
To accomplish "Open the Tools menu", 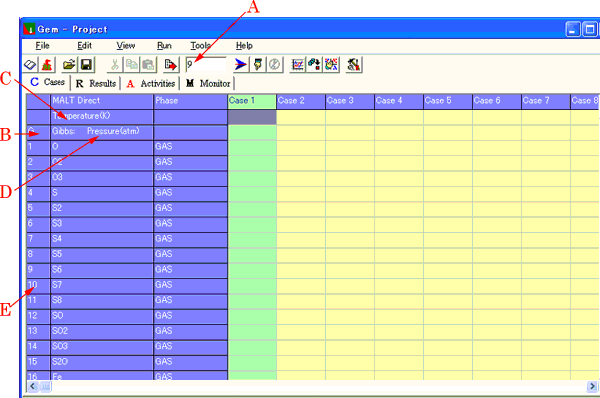I will click(x=201, y=46).
